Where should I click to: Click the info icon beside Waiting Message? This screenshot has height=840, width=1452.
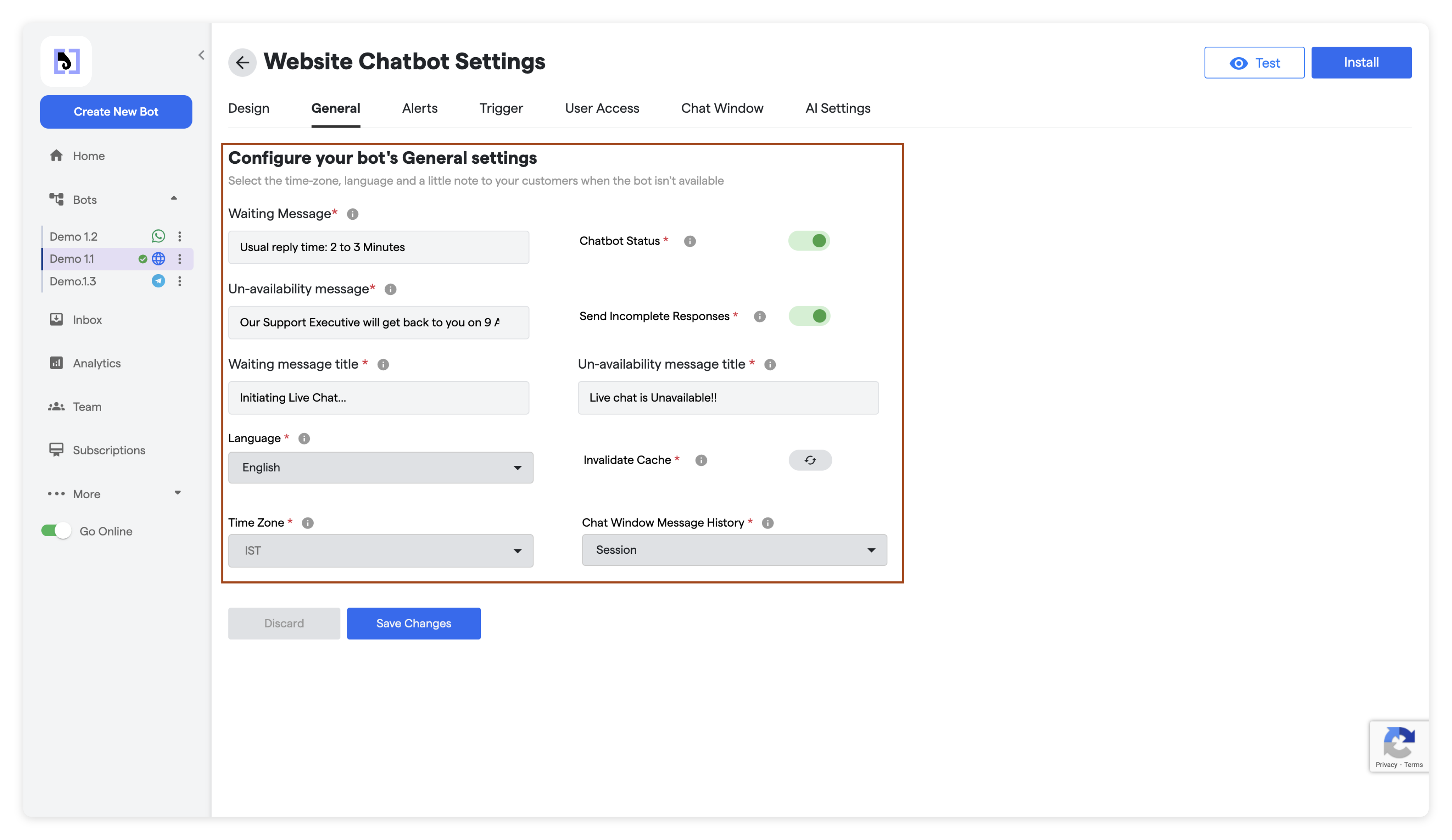click(x=352, y=214)
